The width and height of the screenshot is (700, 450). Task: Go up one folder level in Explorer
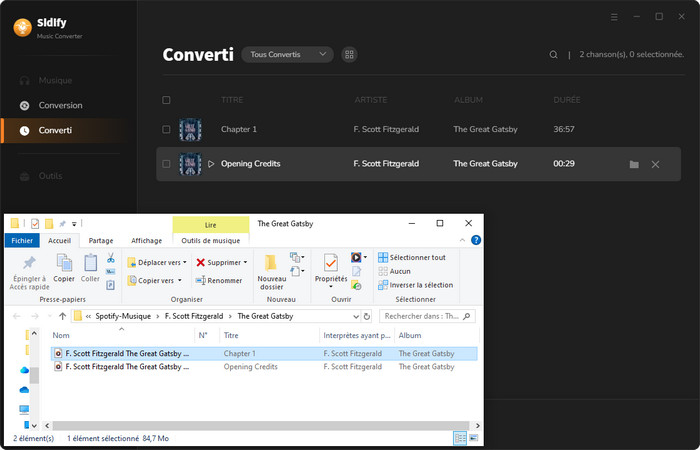(x=62, y=317)
